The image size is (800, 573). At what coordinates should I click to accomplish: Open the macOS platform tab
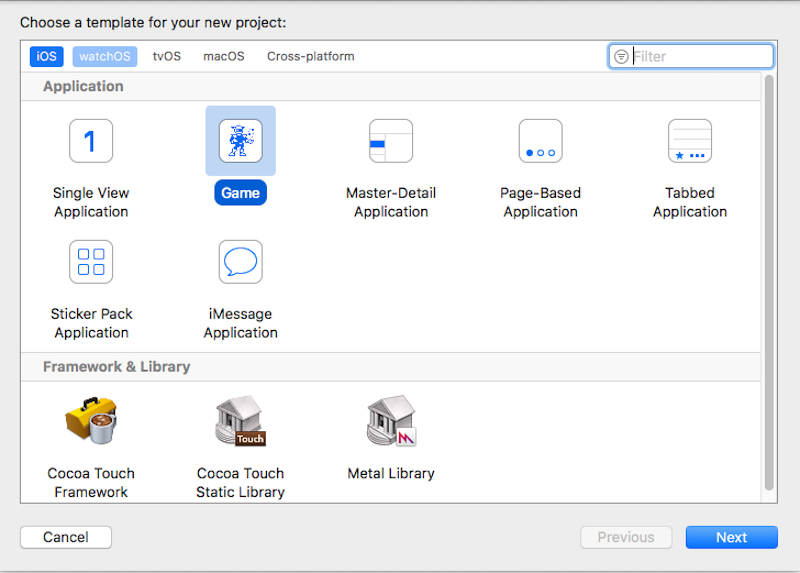223,56
